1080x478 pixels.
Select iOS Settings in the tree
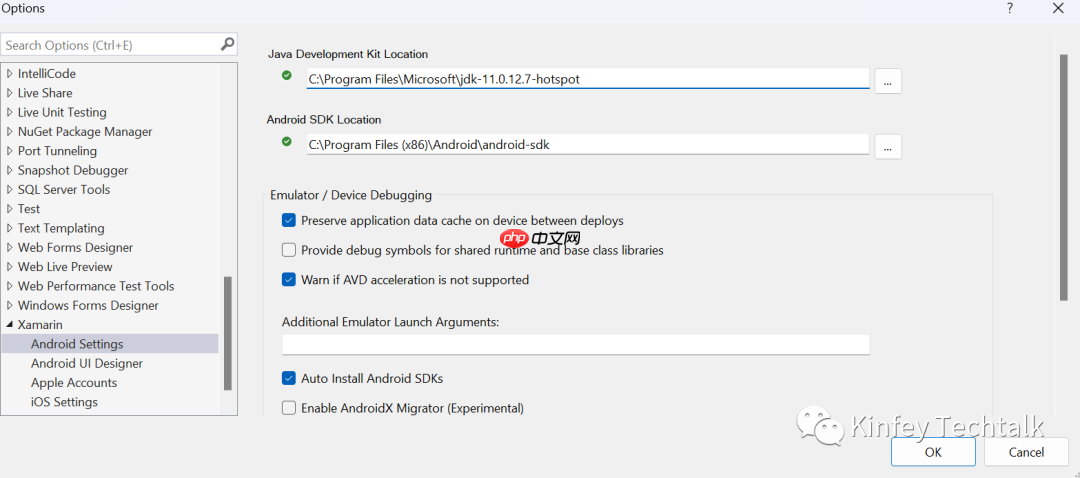click(x=64, y=402)
